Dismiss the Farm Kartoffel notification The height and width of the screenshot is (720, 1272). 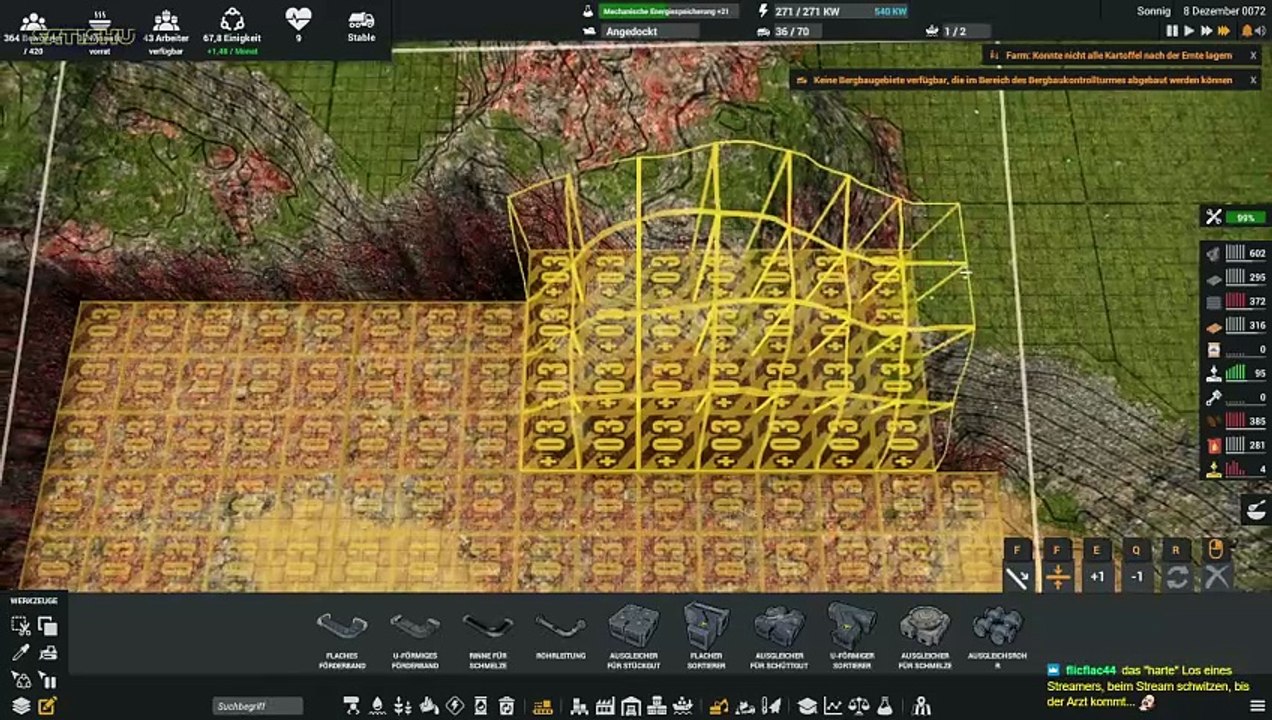coord(1253,56)
